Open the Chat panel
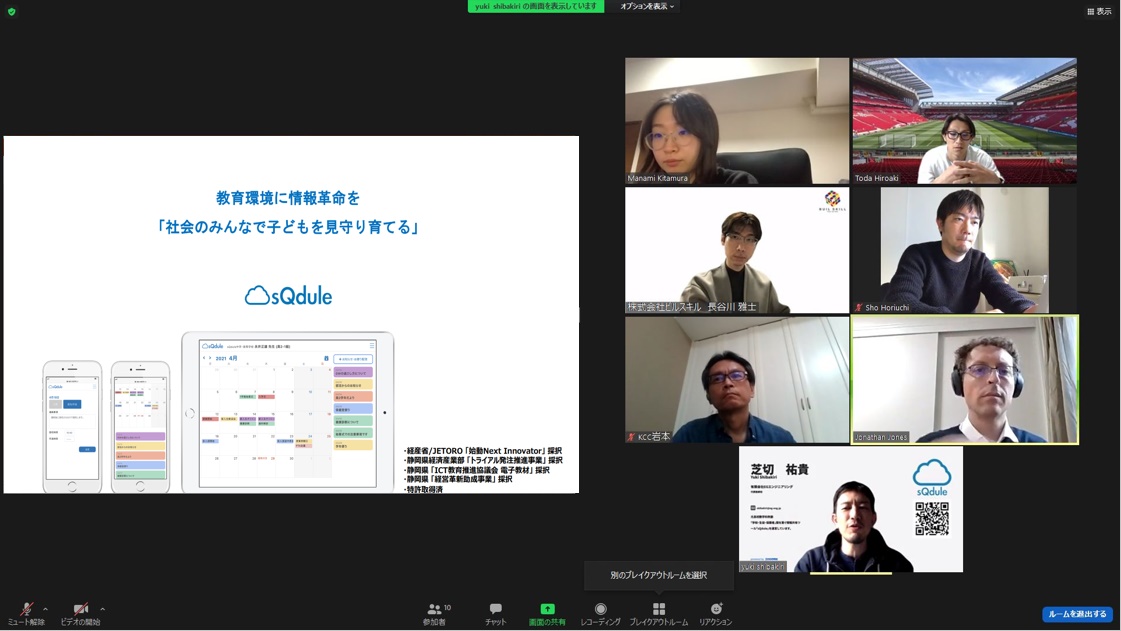This screenshot has width=1121, height=631. (495, 614)
